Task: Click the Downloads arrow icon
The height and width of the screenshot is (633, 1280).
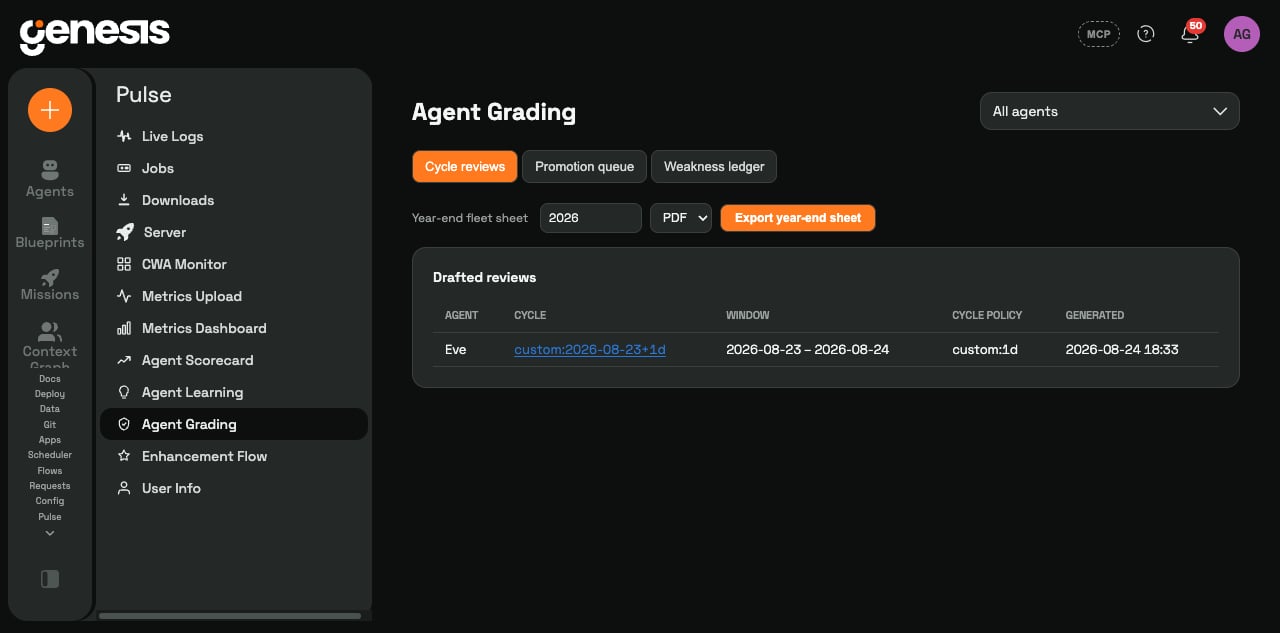Action: pos(124,200)
